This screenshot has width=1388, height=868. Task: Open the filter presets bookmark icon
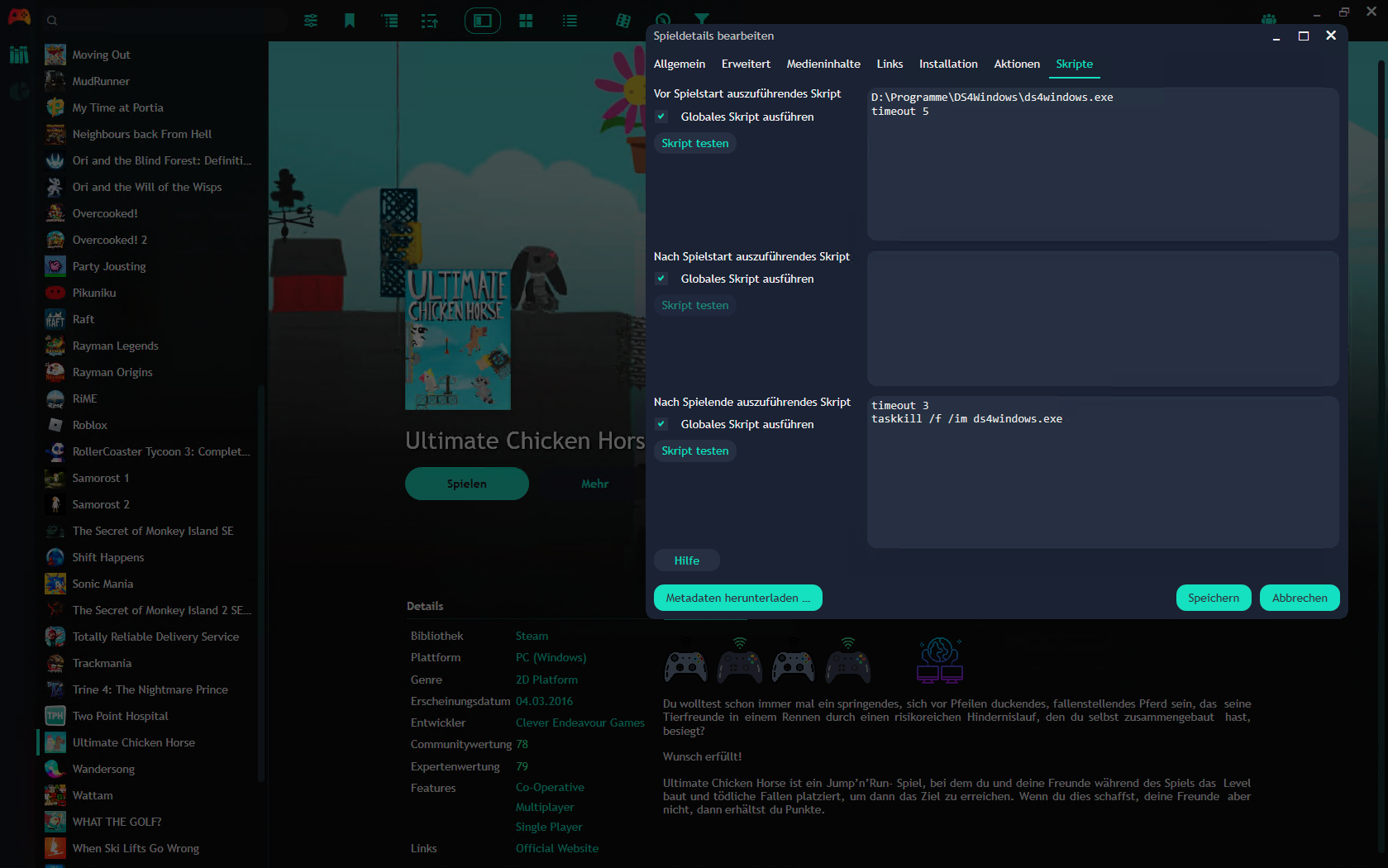[x=350, y=21]
